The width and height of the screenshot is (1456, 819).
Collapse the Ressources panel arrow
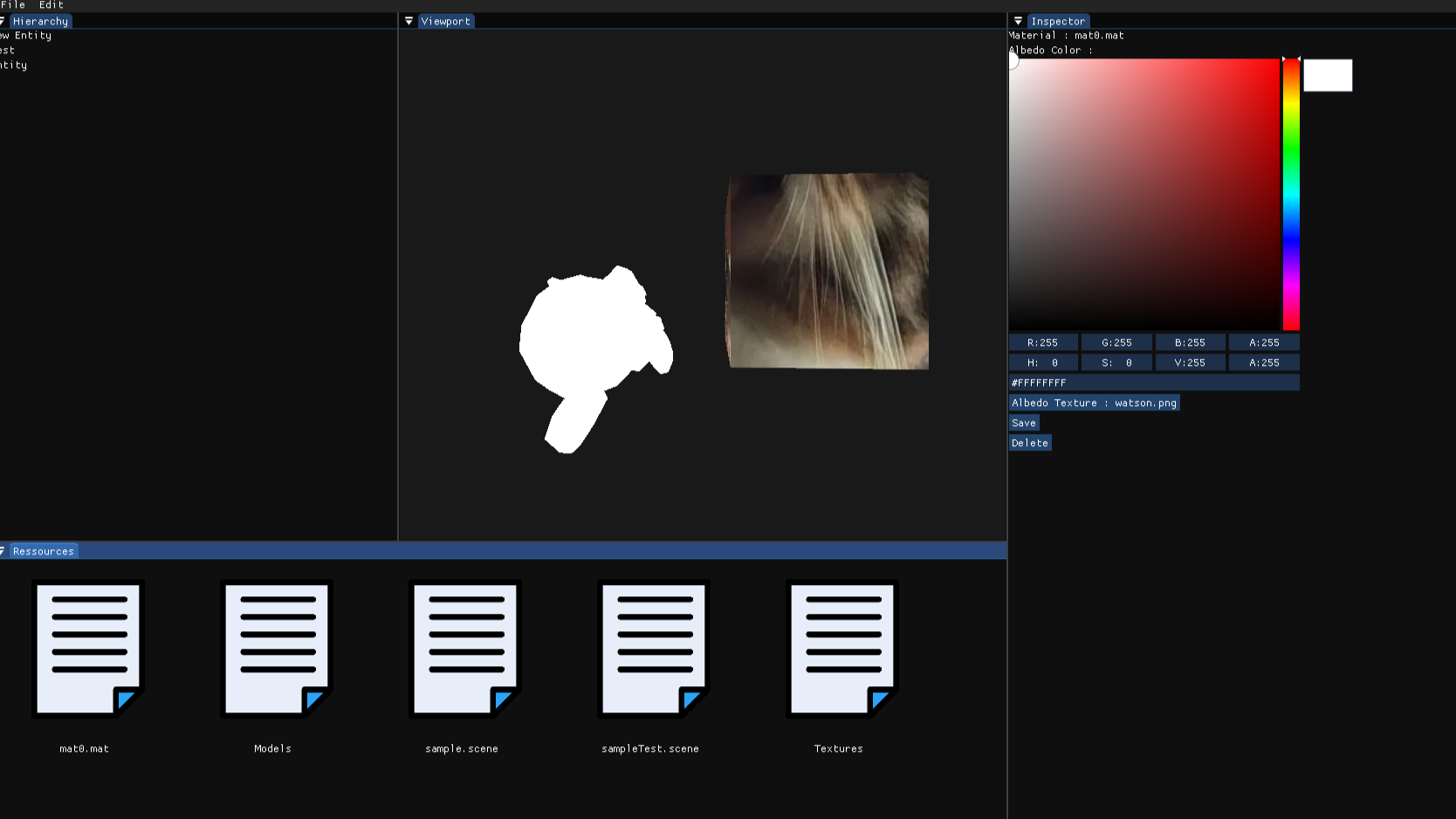pyautogui.click(x=3, y=551)
